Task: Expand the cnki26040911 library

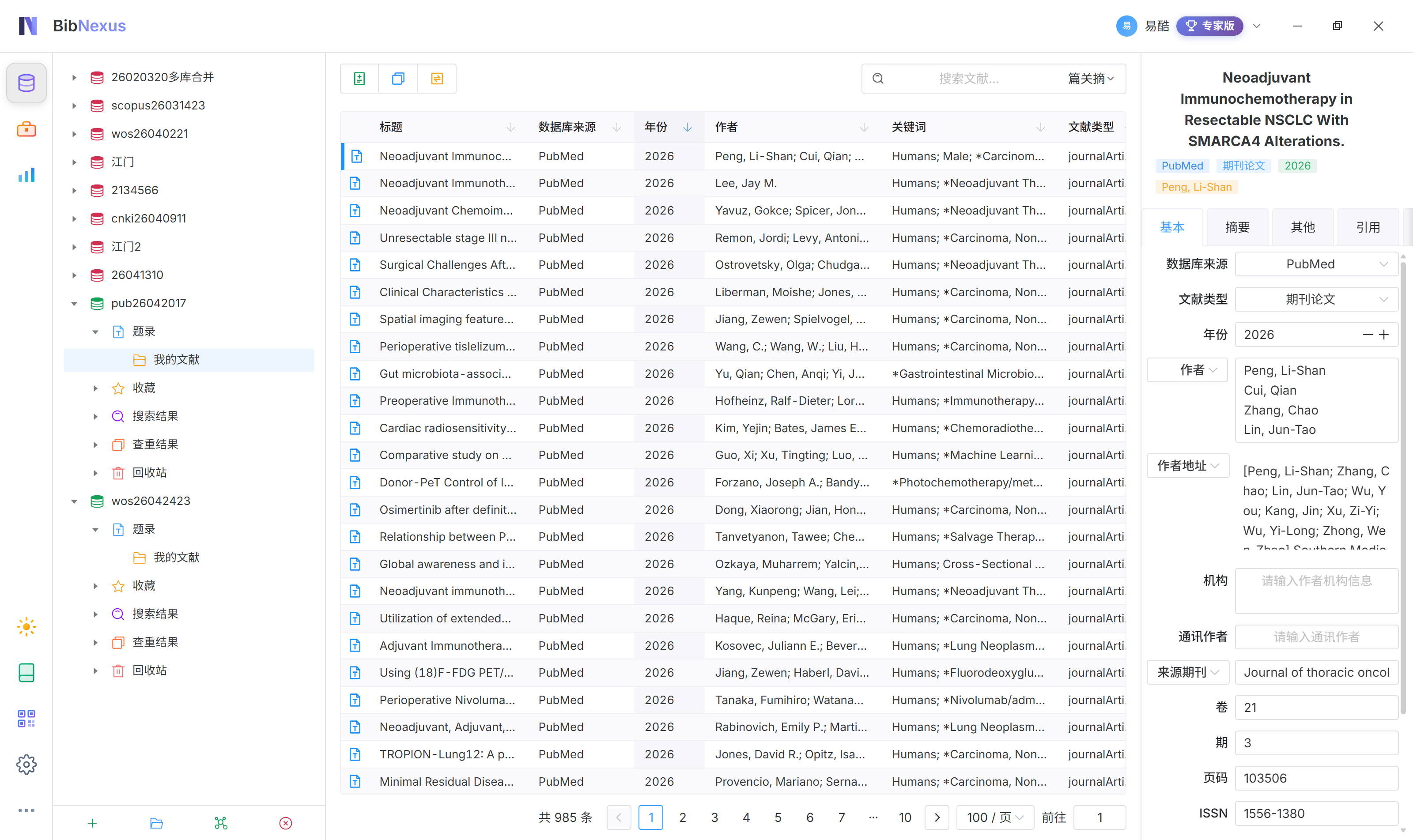Action: 74,218
